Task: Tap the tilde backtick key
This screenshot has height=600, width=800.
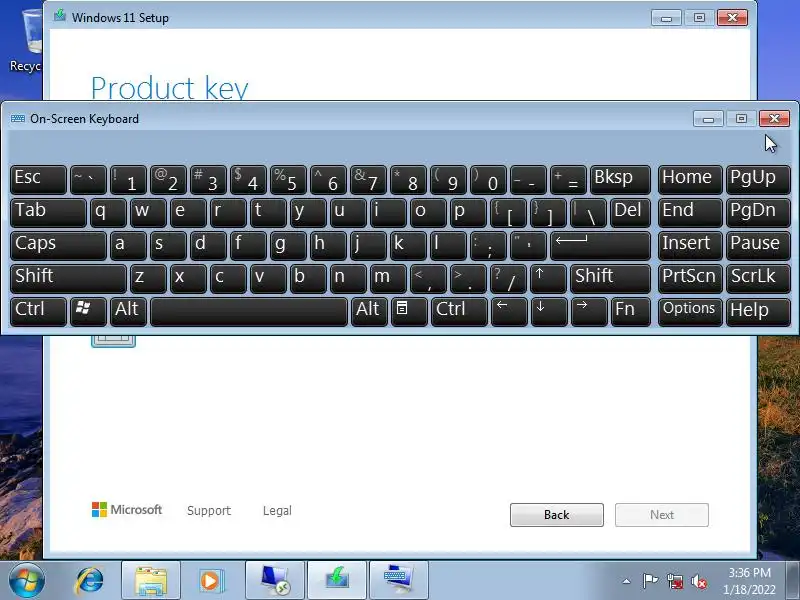Action: coord(88,180)
